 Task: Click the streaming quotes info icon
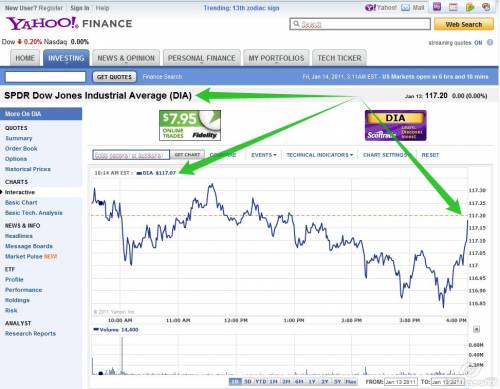tap(490, 42)
